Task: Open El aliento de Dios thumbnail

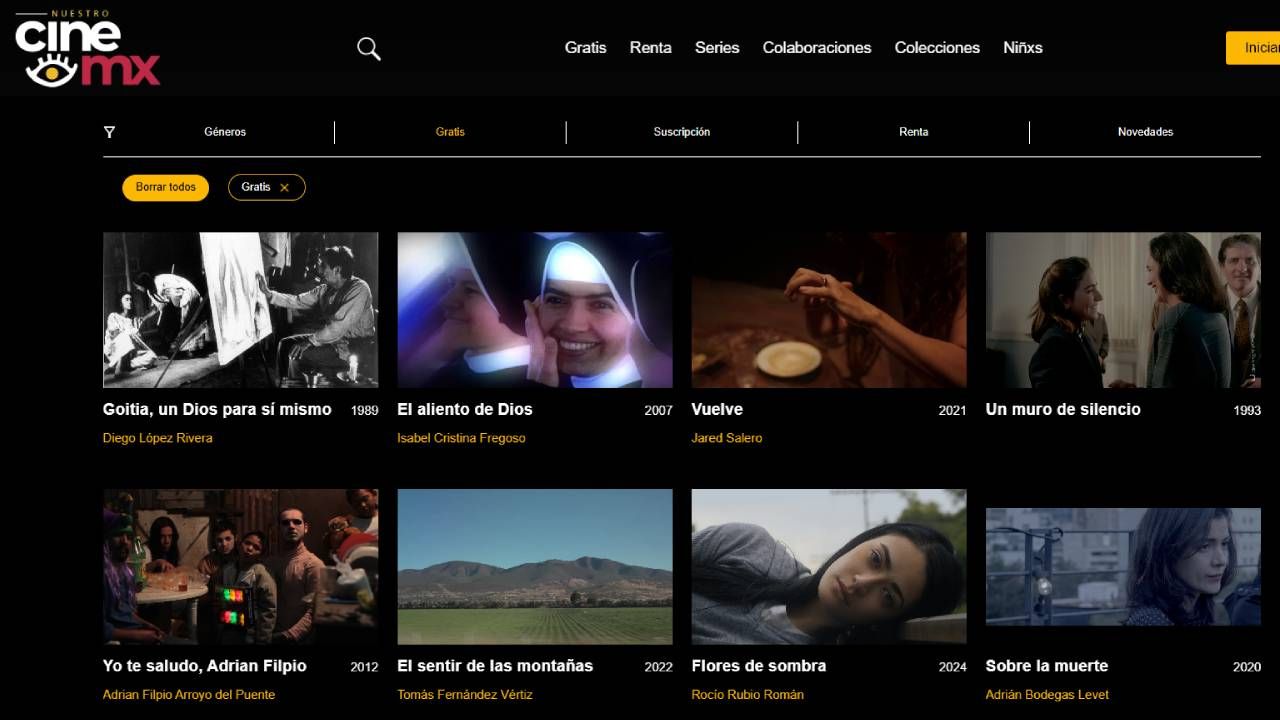Action: pos(535,310)
